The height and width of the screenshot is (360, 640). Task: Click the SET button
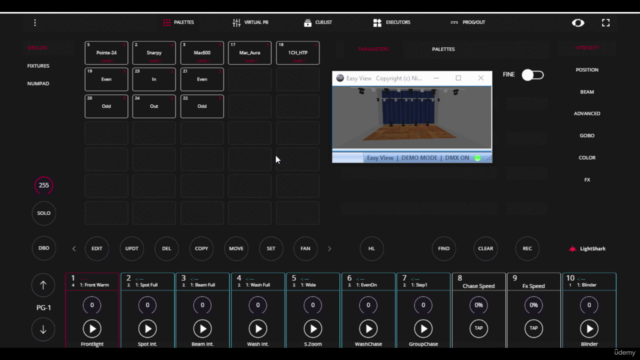click(x=271, y=249)
